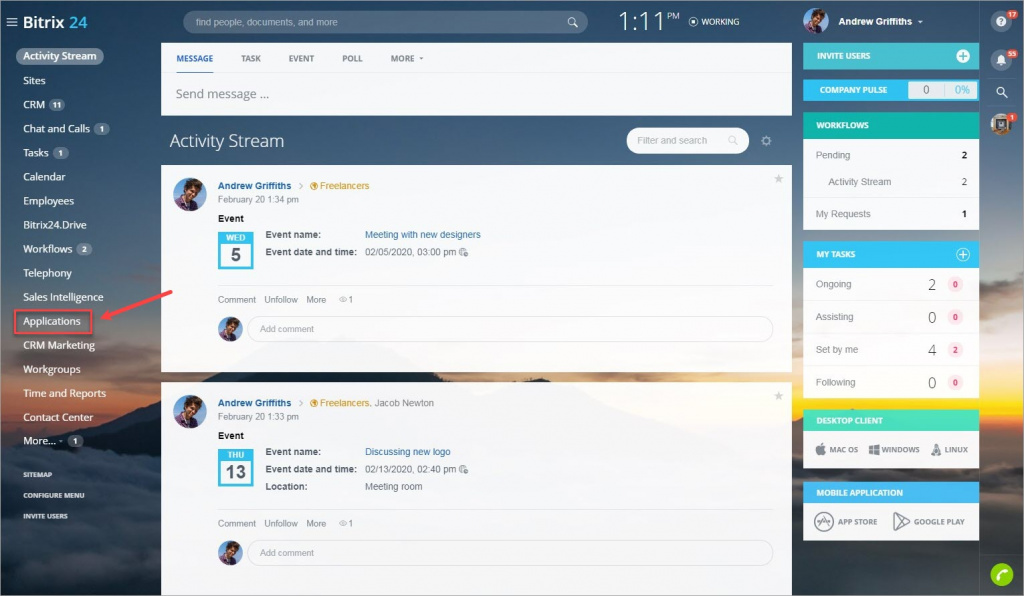Click Unfollow on first post

click(281, 300)
